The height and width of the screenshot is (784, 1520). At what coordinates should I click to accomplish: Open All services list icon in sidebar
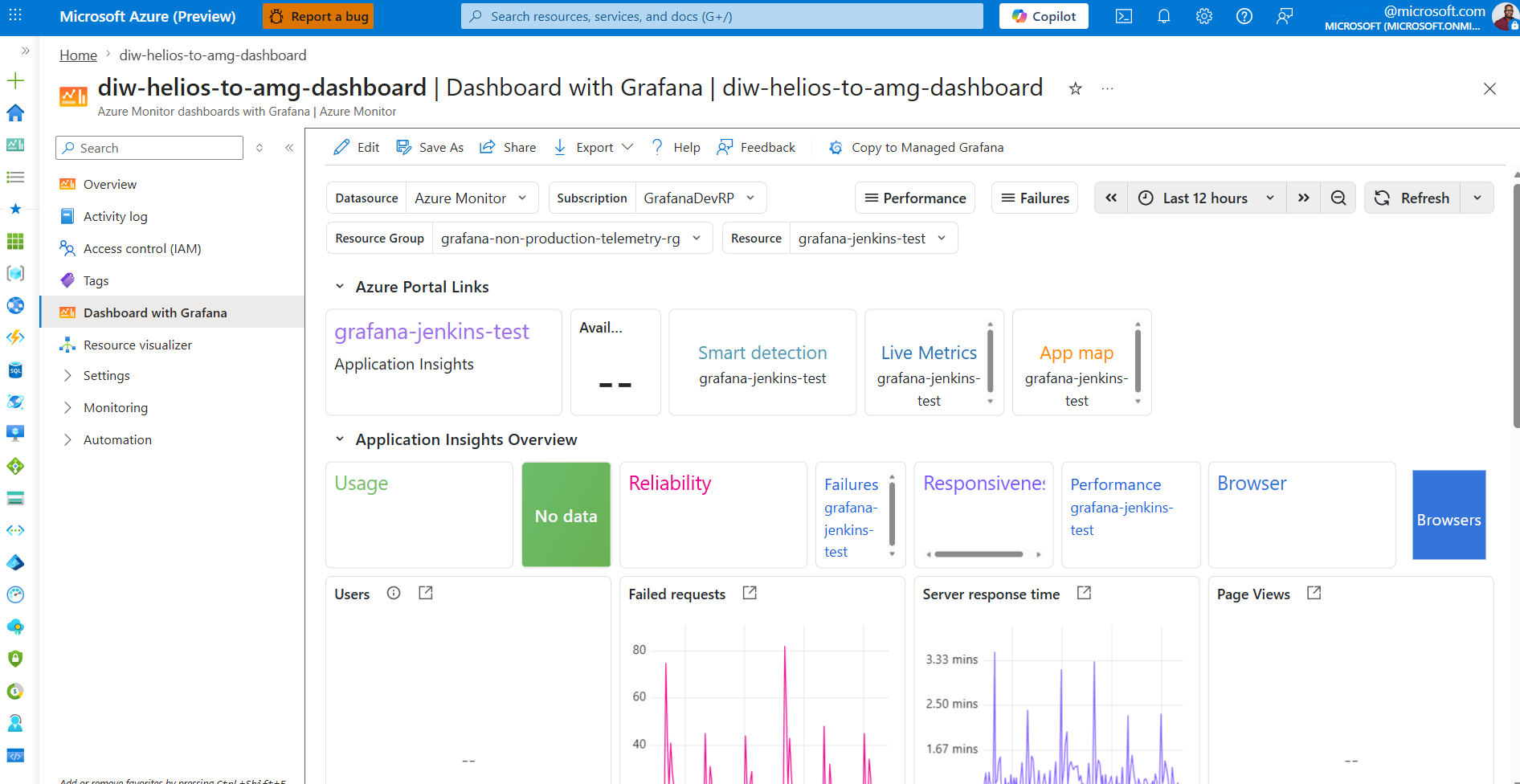(15, 177)
